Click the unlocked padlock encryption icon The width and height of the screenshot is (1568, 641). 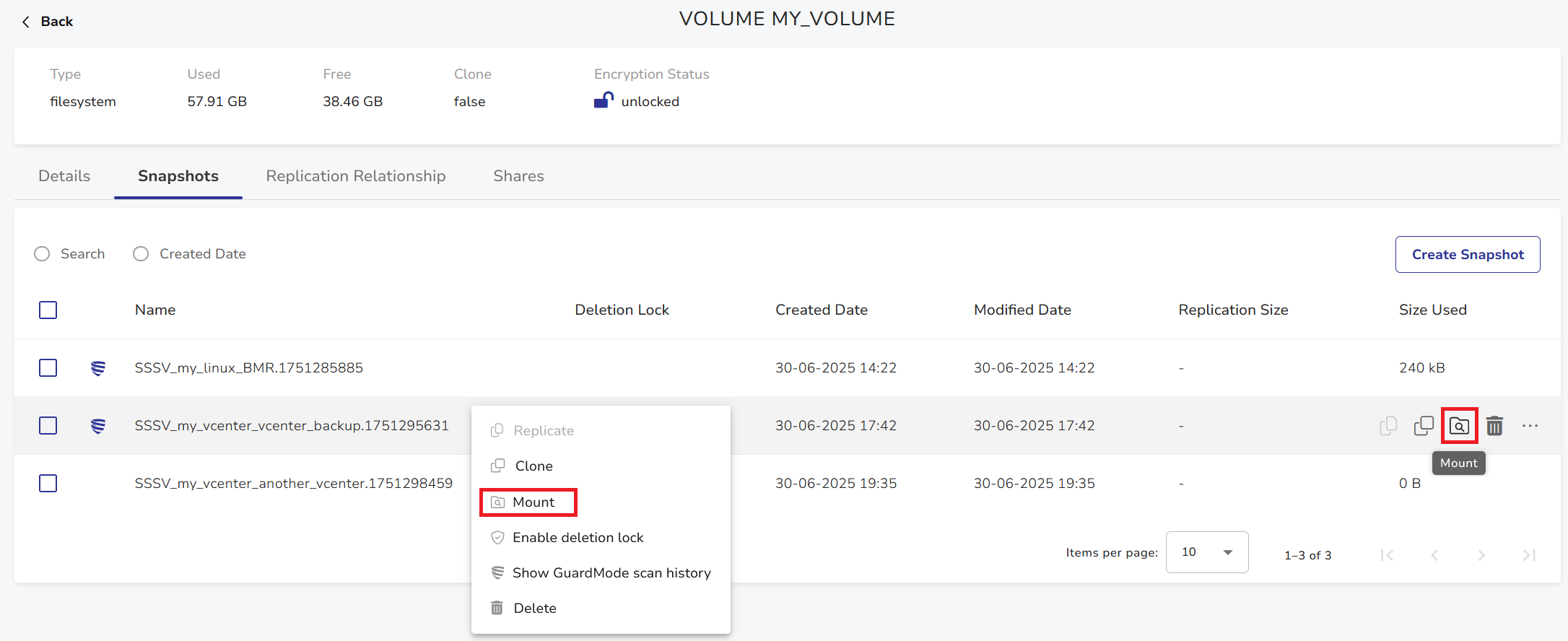604,100
